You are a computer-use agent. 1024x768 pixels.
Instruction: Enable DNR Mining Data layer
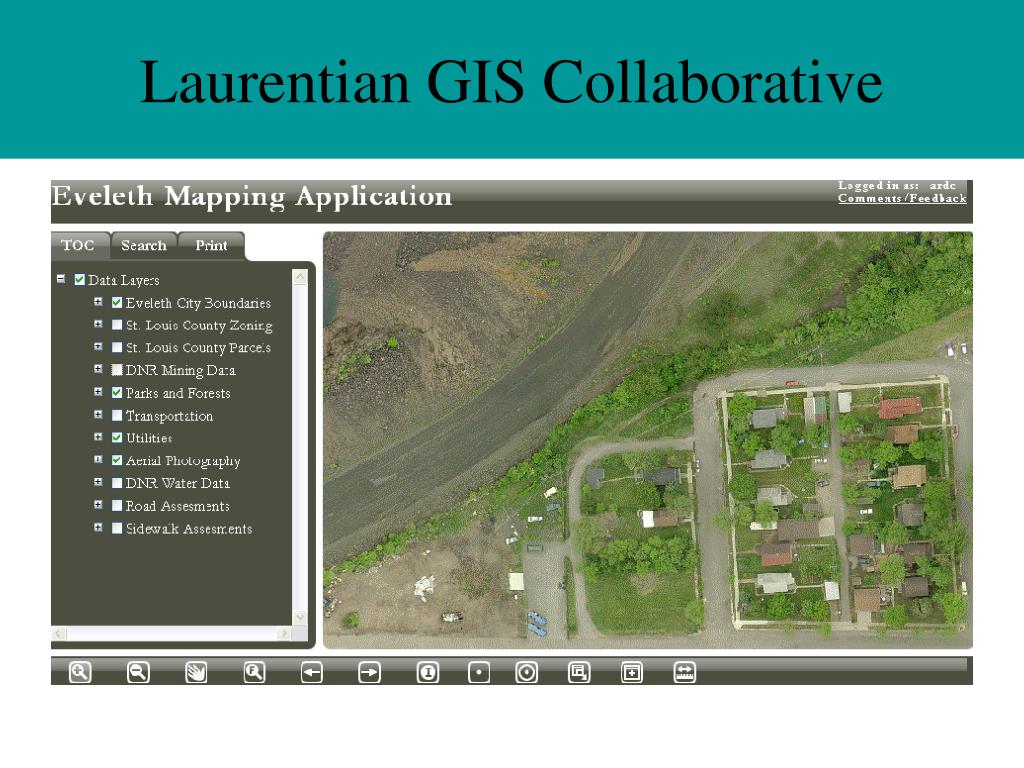117,370
